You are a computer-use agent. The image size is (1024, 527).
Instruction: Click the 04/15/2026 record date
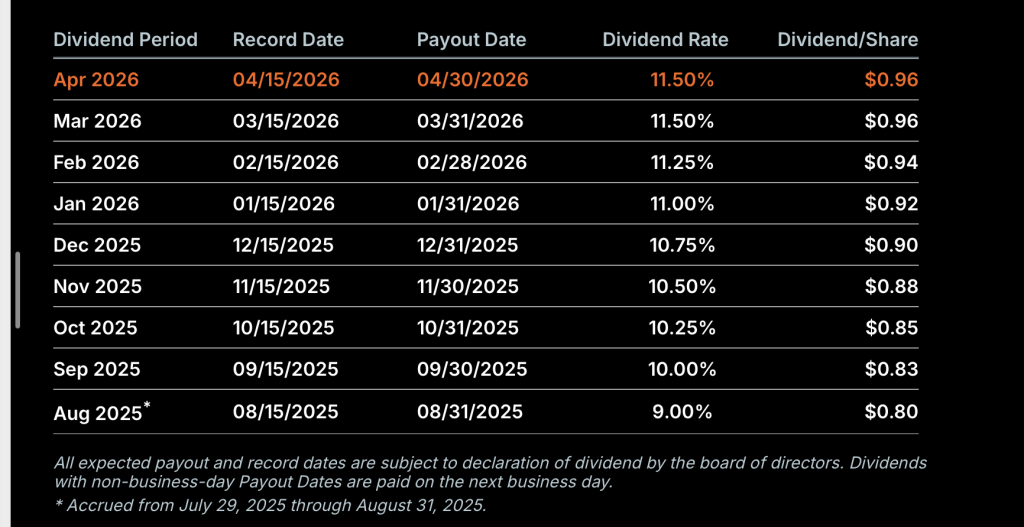(x=286, y=80)
